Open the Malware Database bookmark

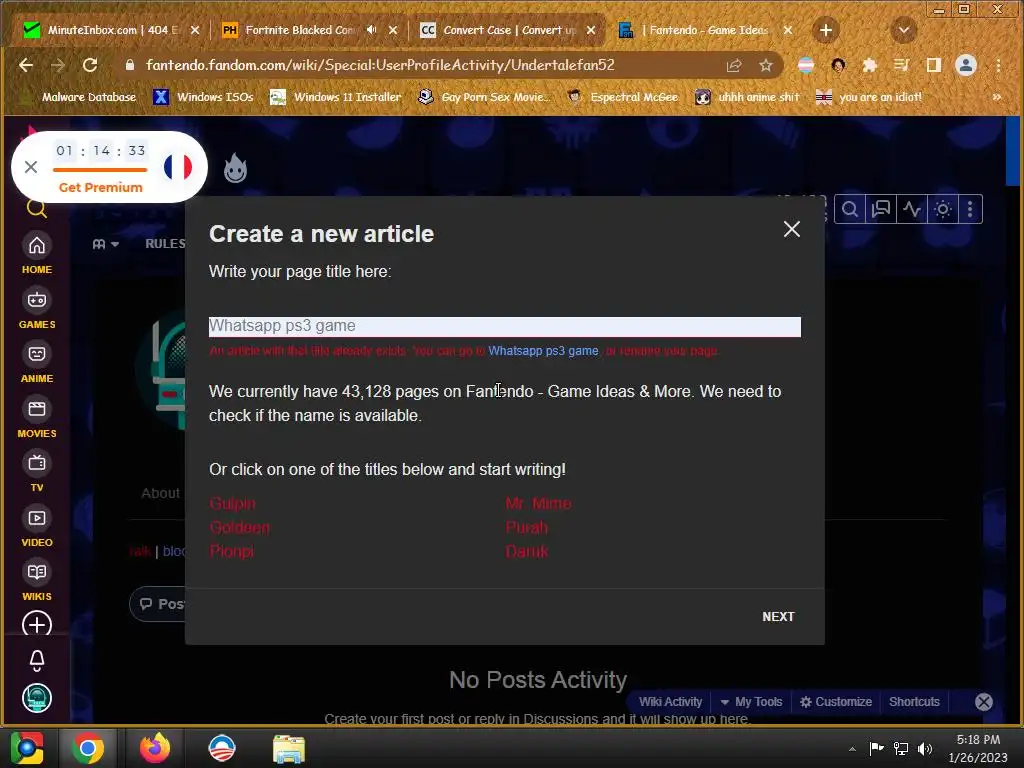78,97
